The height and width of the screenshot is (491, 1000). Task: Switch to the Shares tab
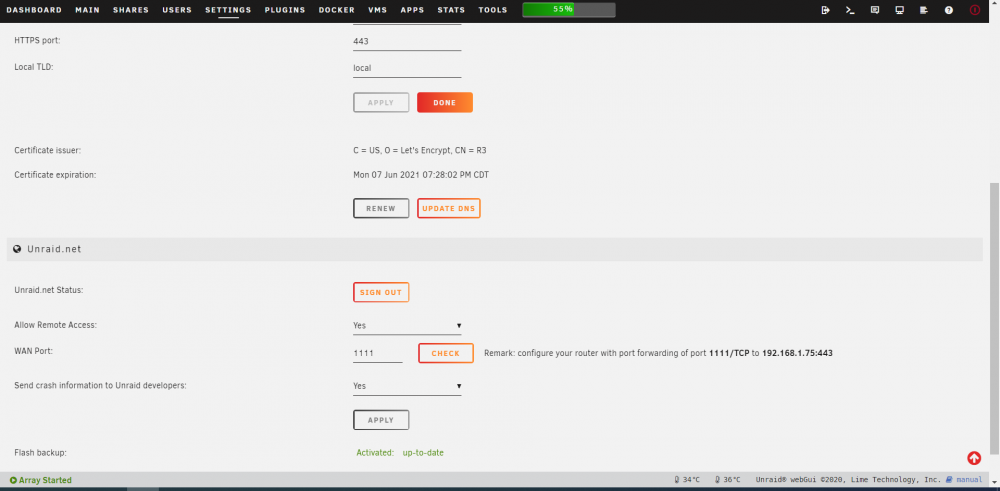131,10
